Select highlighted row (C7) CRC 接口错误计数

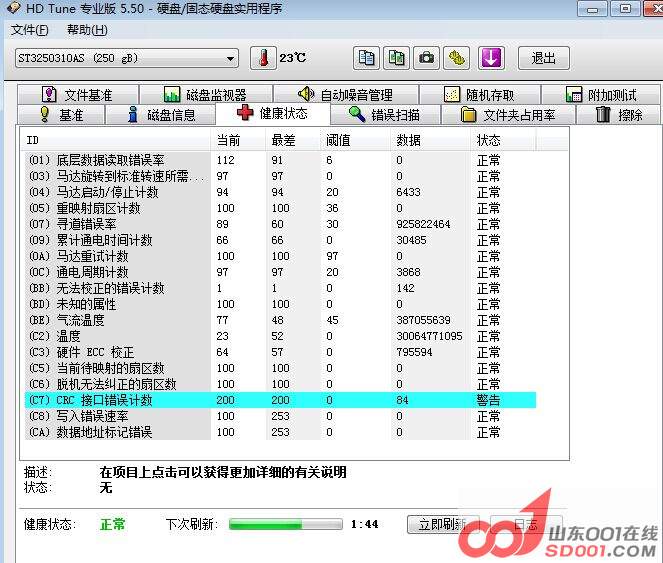pyautogui.click(x=280, y=400)
